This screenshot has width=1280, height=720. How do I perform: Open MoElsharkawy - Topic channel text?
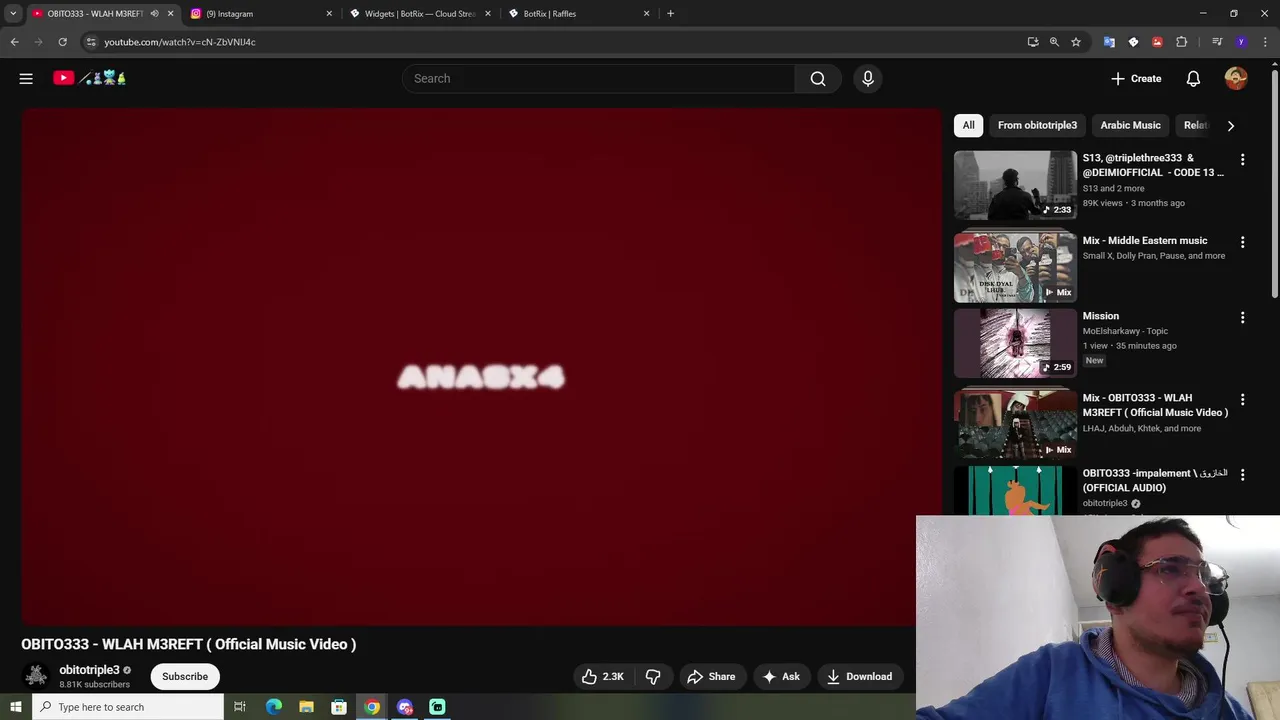(1125, 331)
